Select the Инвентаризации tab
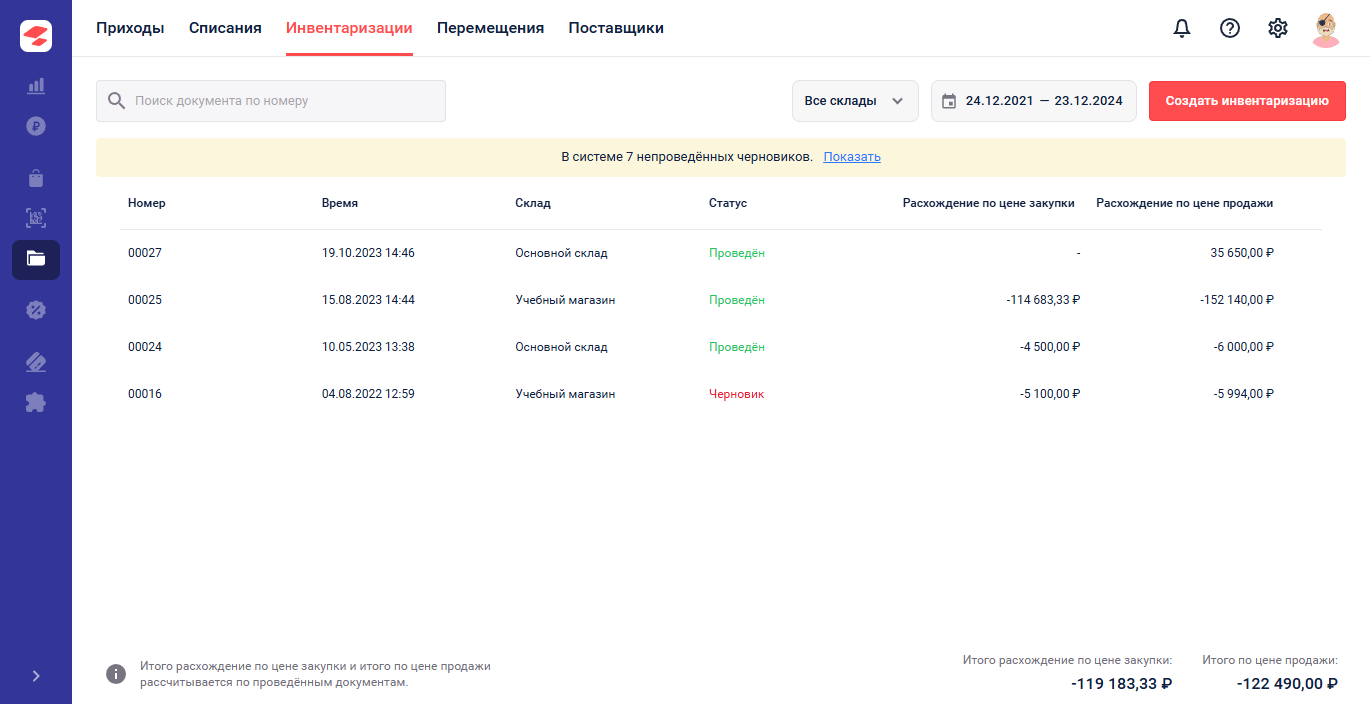Screen dimensions: 1370x704 click(349, 28)
